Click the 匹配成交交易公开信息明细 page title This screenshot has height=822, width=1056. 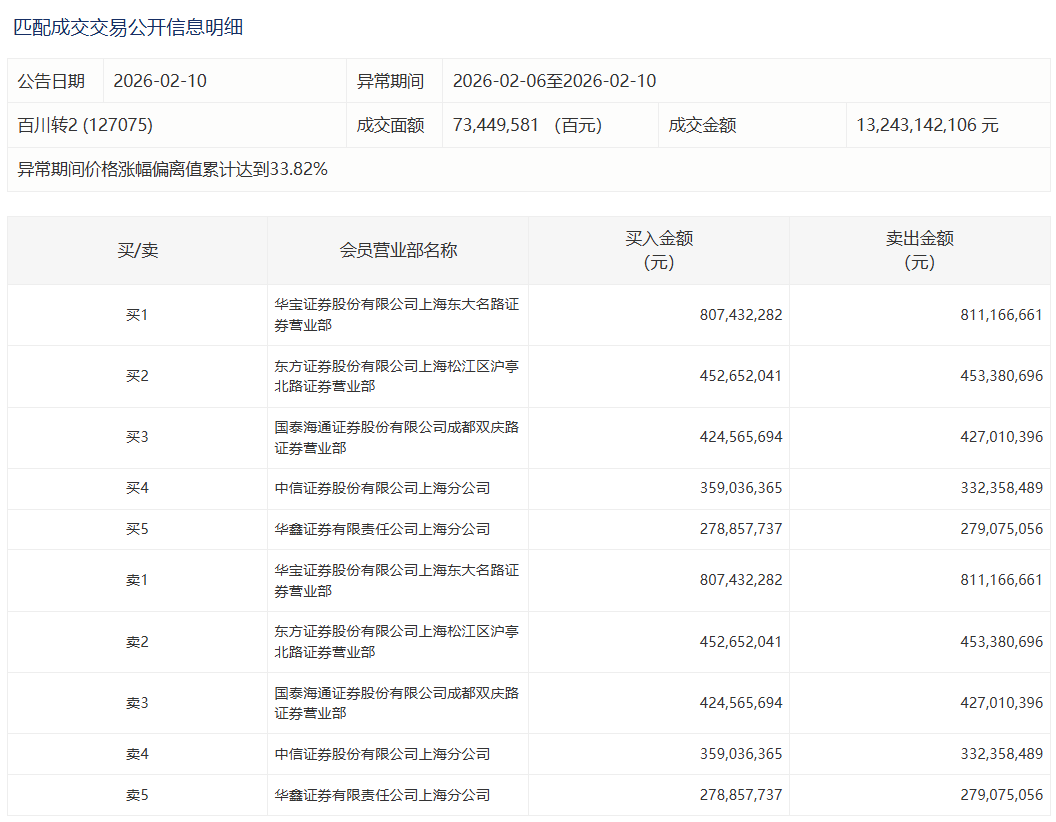pos(128,28)
